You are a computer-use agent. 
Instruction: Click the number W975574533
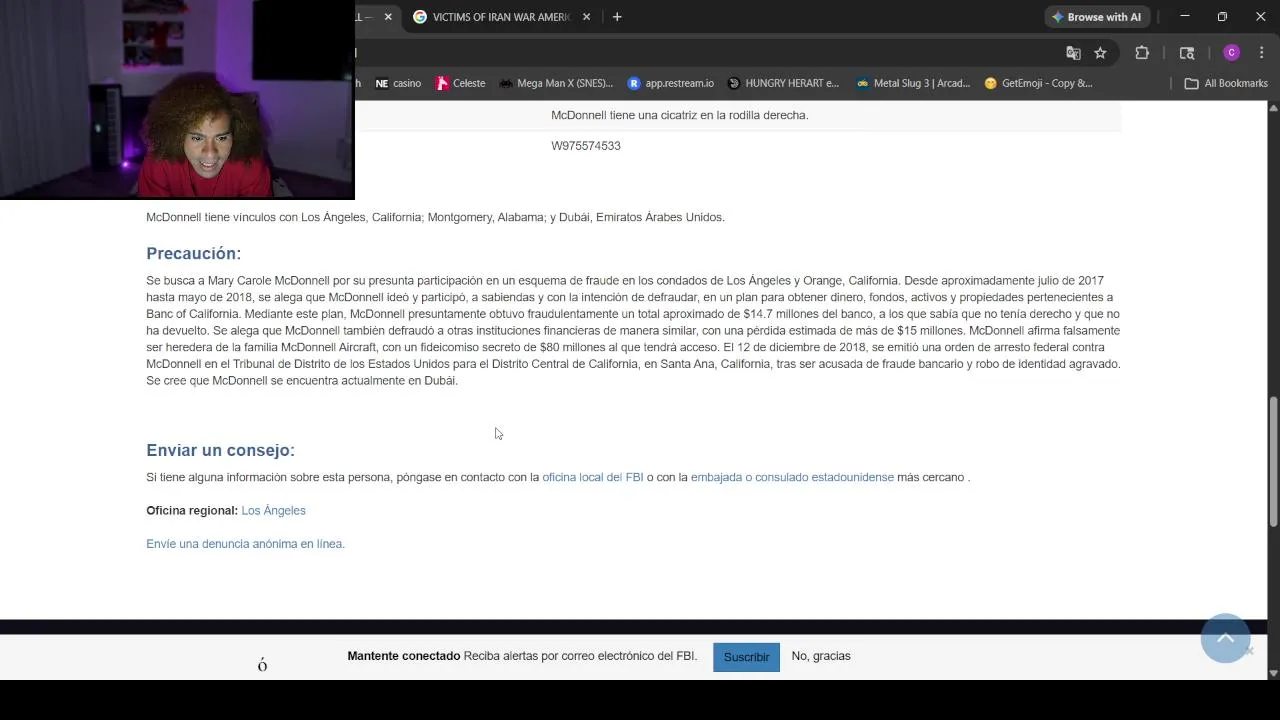pos(586,146)
